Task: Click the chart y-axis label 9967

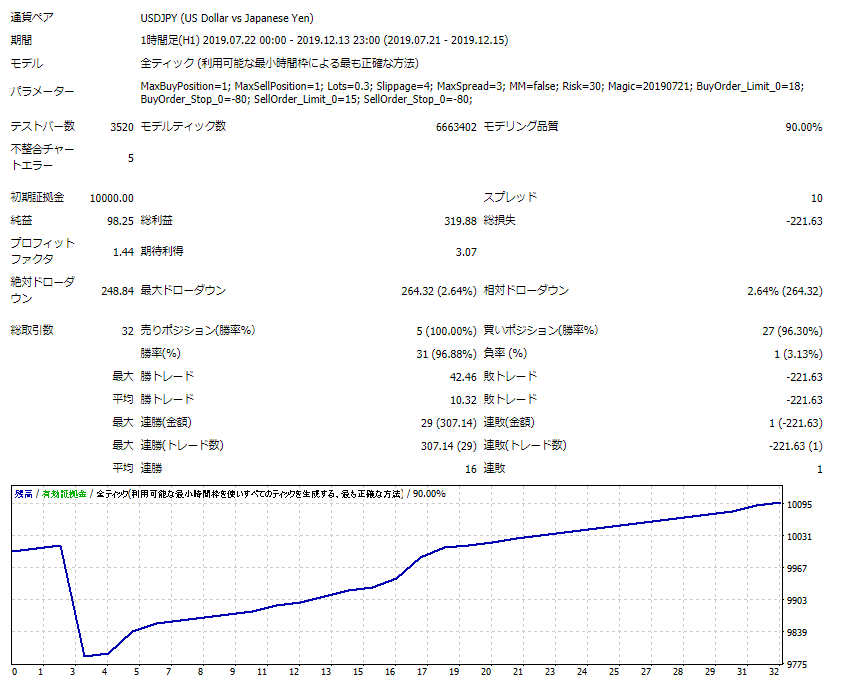Action: 797,569
